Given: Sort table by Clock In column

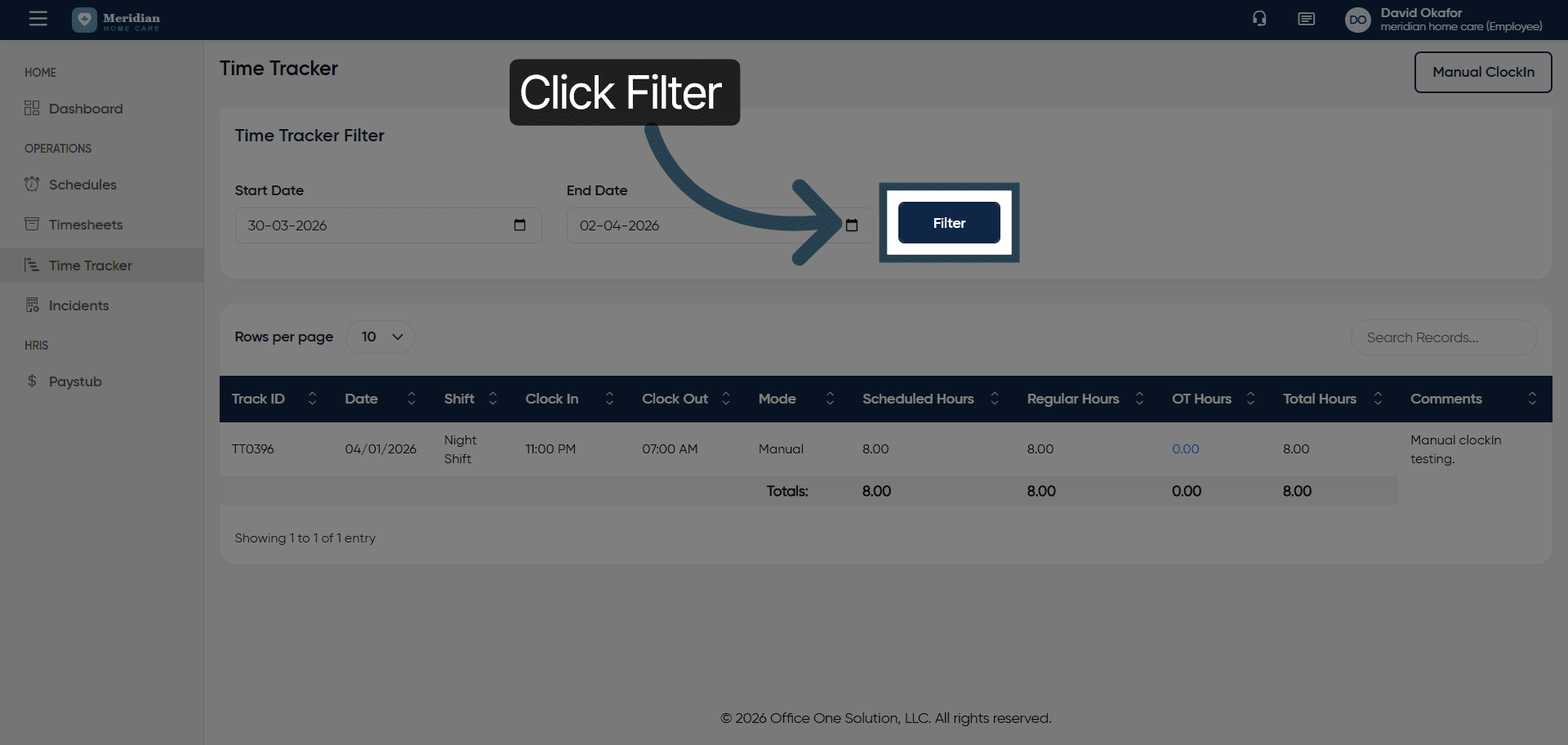Looking at the screenshot, I should click(x=609, y=399).
